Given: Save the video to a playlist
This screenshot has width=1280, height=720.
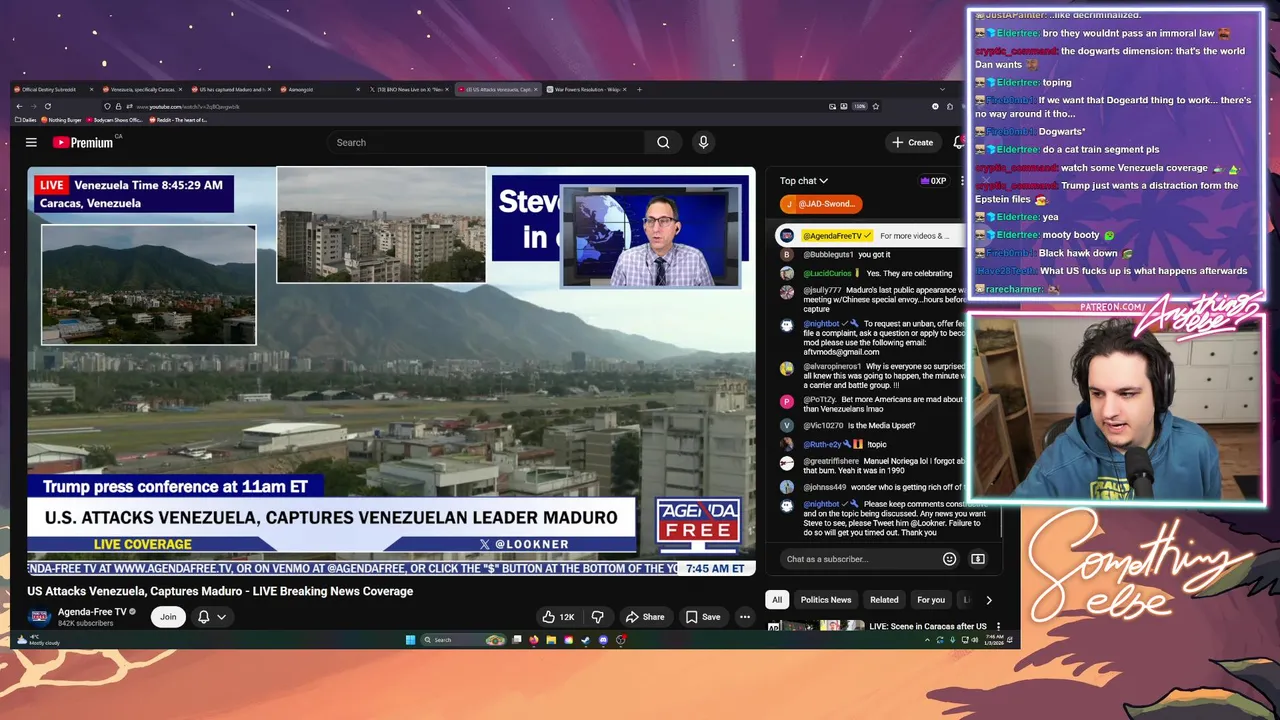Looking at the screenshot, I should tap(703, 617).
